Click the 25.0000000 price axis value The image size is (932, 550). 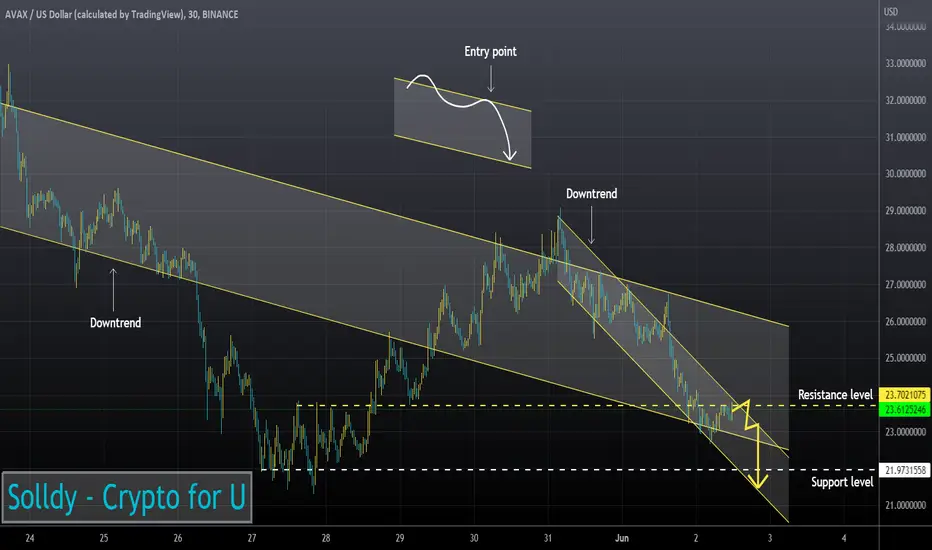coord(905,358)
